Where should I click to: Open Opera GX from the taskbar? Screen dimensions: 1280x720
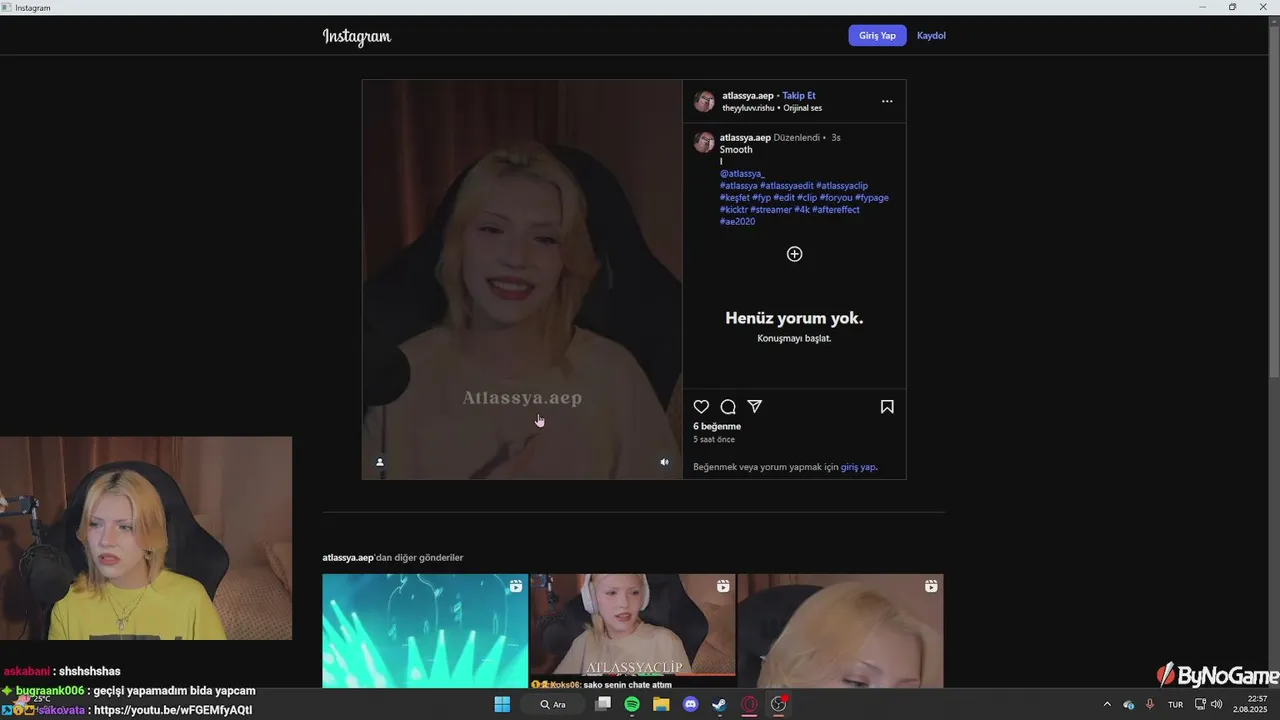tap(749, 705)
